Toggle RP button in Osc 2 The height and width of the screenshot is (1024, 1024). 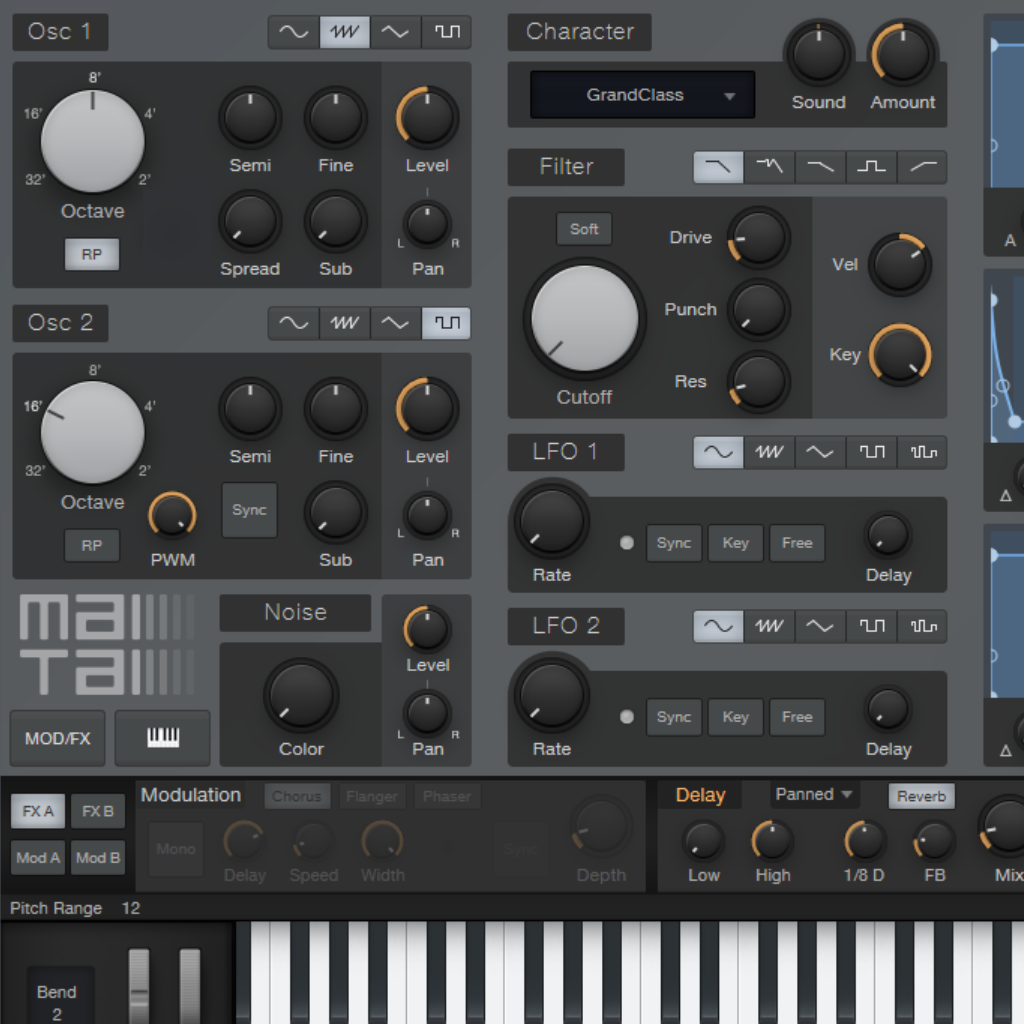(x=91, y=545)
